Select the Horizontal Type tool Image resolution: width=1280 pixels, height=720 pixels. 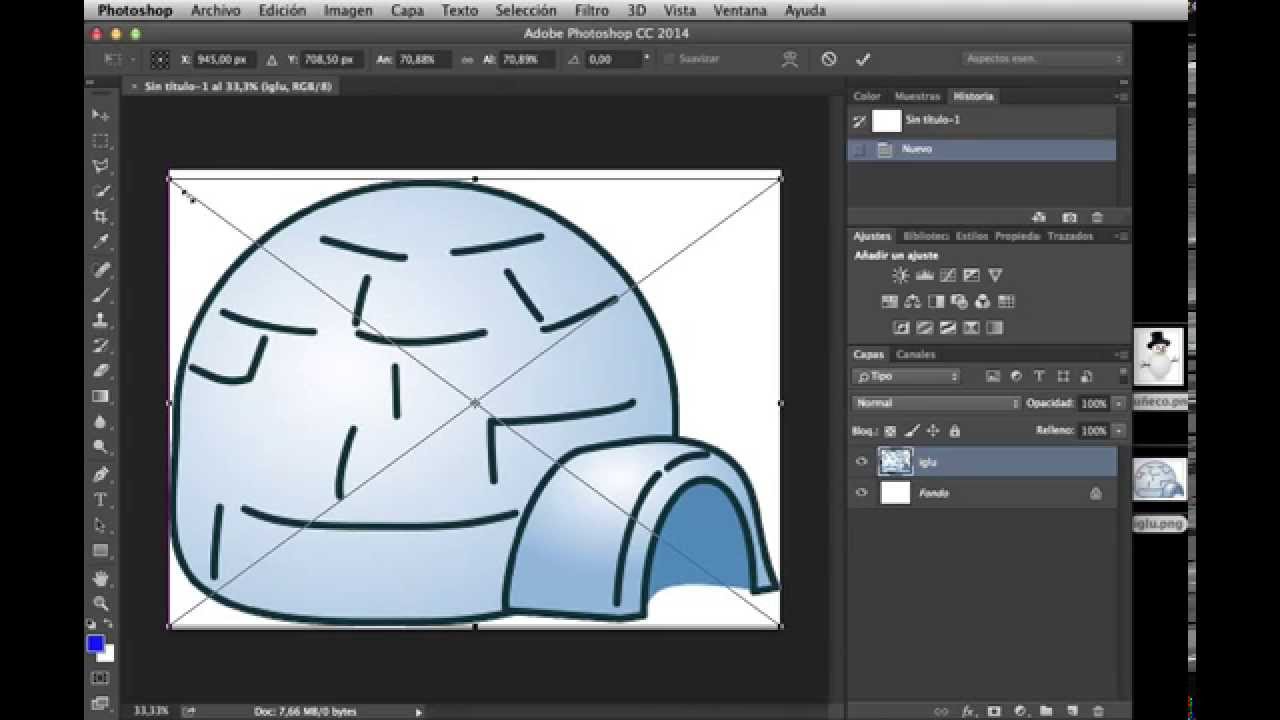(x=100, y=499)
